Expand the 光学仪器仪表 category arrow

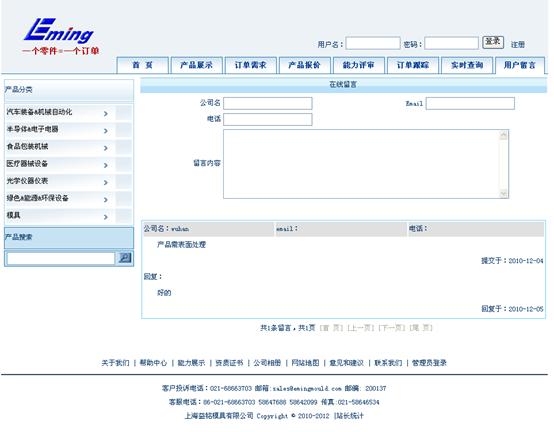[106, 182]
